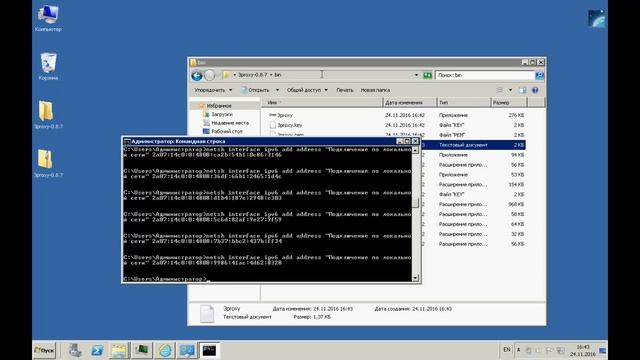Click the bin breadcrumb segment in the address bar
The width and height of the screenshot is (640, 360).
[278, 75]
